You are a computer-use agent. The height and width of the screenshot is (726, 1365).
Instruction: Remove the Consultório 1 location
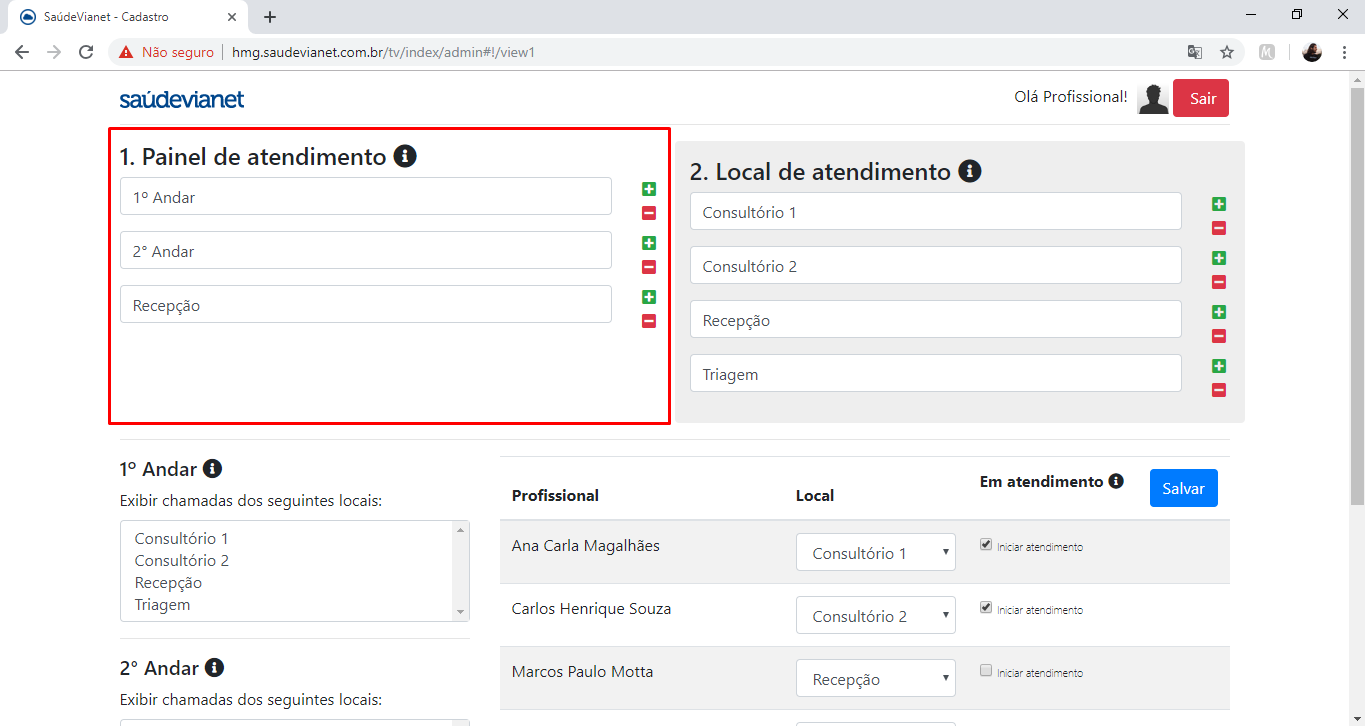point(1219,228)
